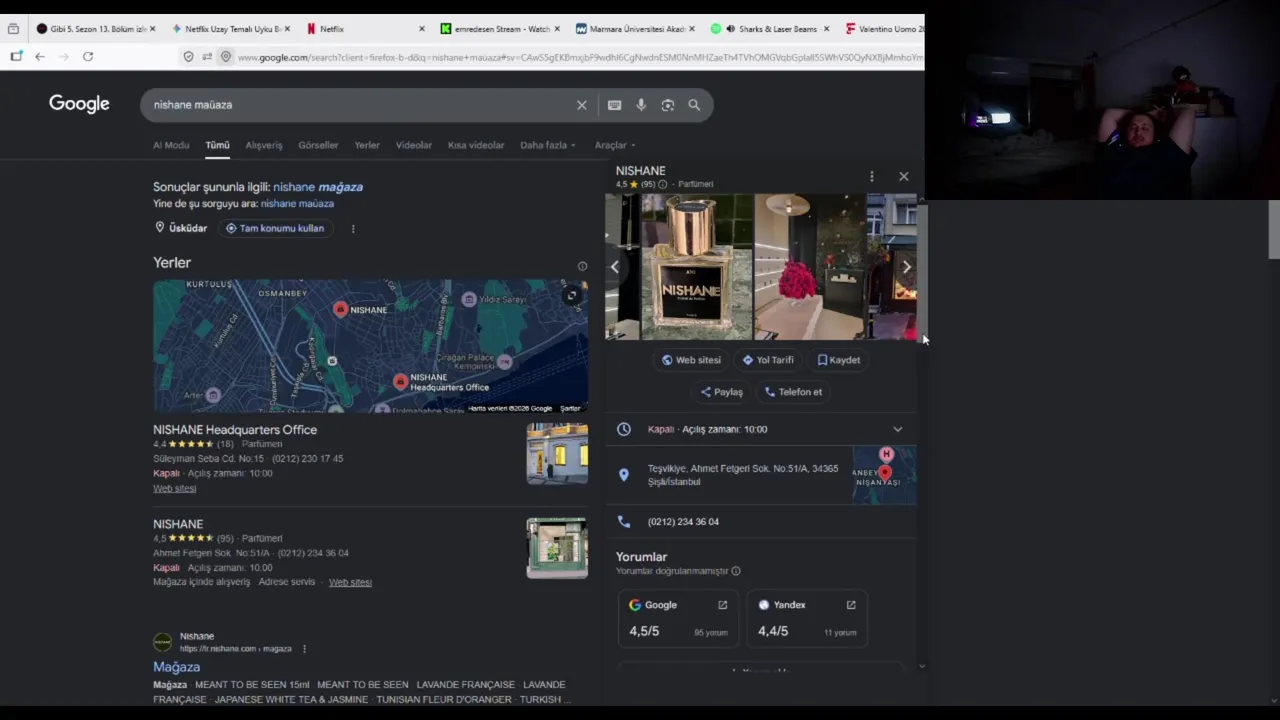Switch to the Kısa videolar tab
This screenshot has width=1280, height=720.
click(476, 145)
